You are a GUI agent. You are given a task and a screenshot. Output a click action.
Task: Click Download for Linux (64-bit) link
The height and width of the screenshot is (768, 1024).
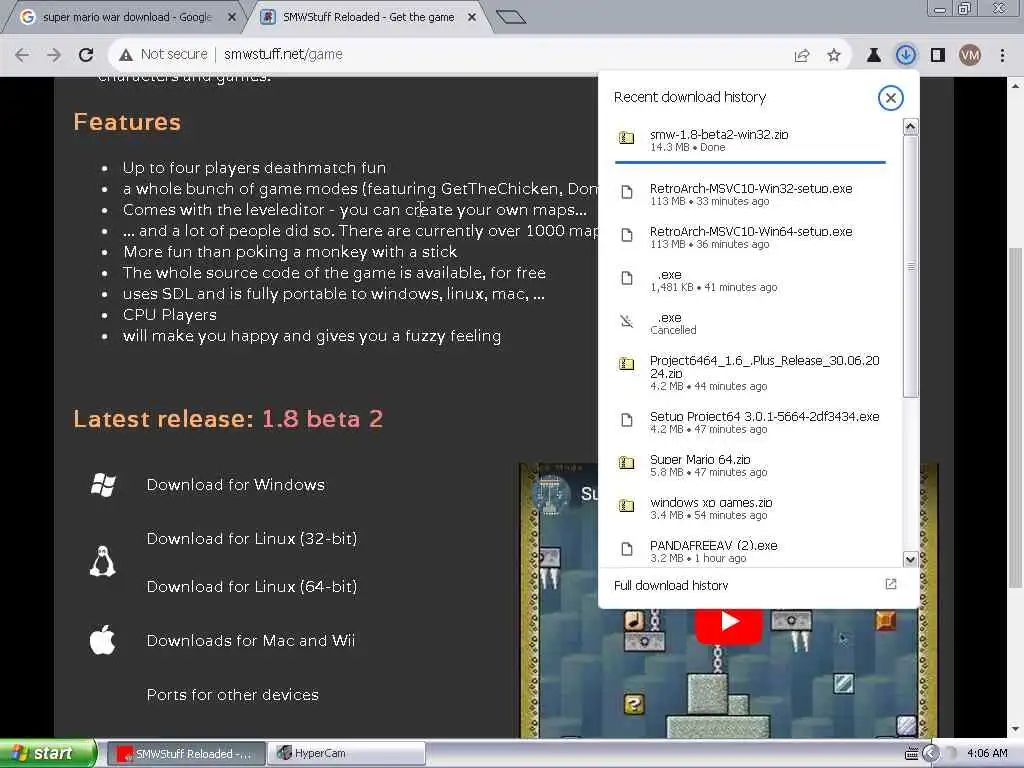pos(252,586)
